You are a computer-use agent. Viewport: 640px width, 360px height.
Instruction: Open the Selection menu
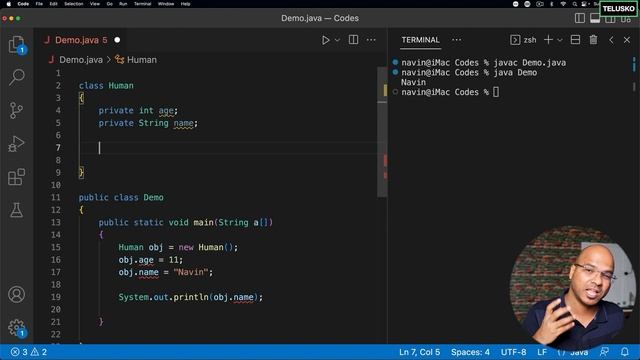73,4
